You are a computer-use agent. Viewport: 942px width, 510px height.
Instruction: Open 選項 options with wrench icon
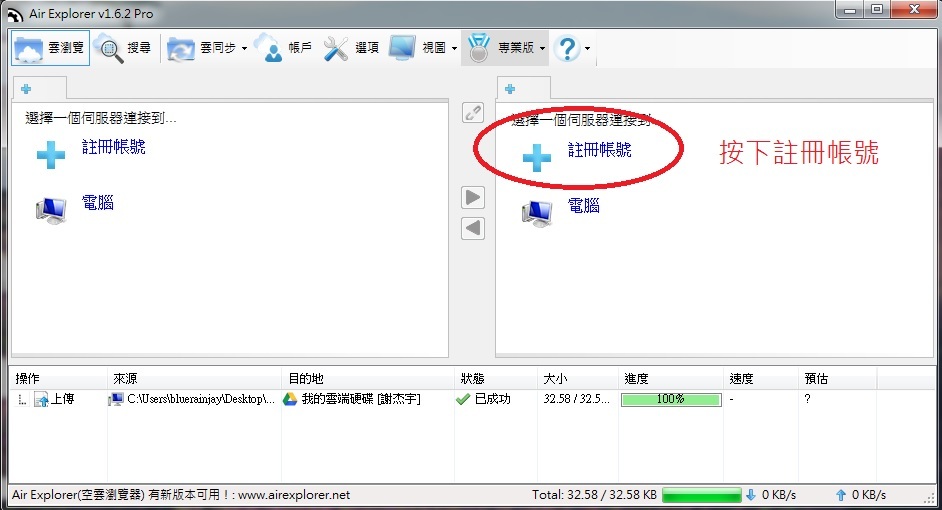coord(351,48)
